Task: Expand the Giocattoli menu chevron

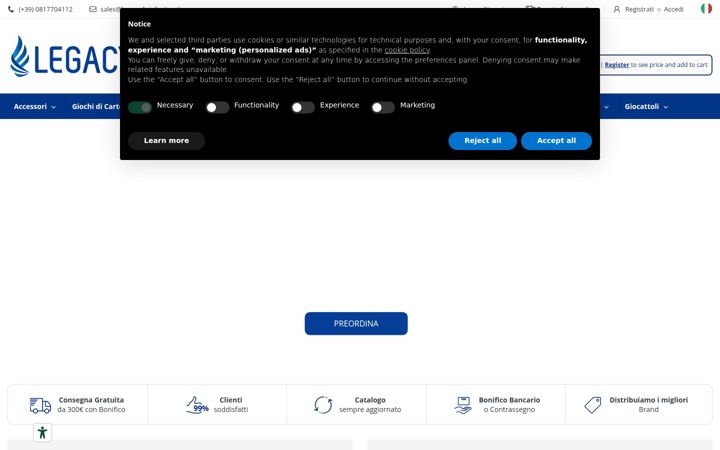Action: (666, 107)
